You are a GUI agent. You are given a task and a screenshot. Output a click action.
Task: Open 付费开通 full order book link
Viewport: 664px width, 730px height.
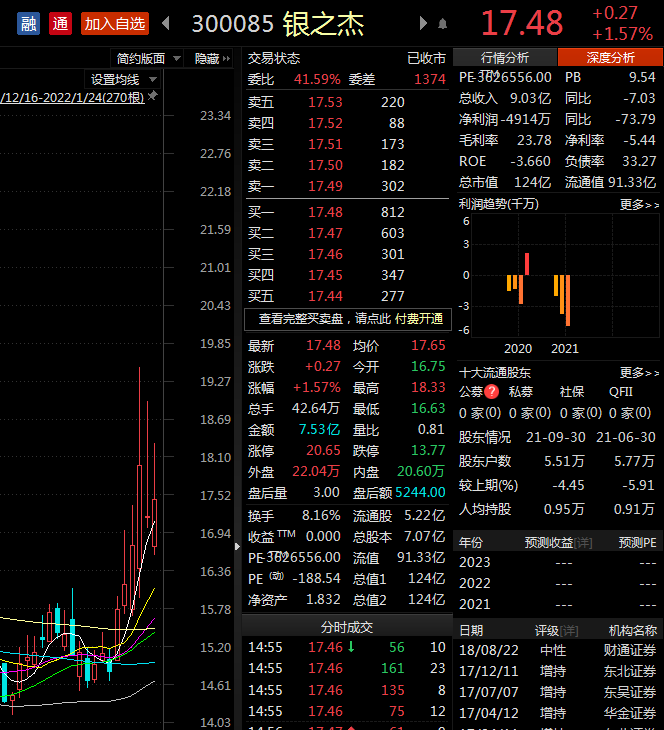point(419,319)
